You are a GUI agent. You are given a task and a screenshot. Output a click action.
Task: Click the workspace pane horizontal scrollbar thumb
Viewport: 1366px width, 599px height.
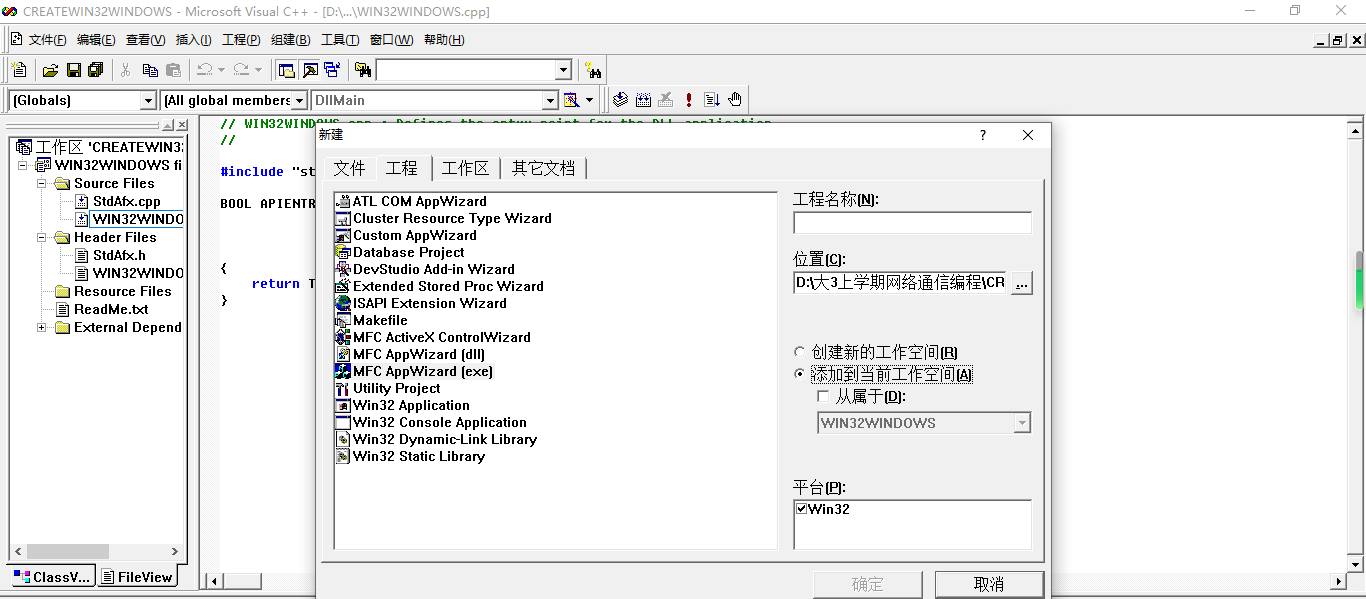67,551
